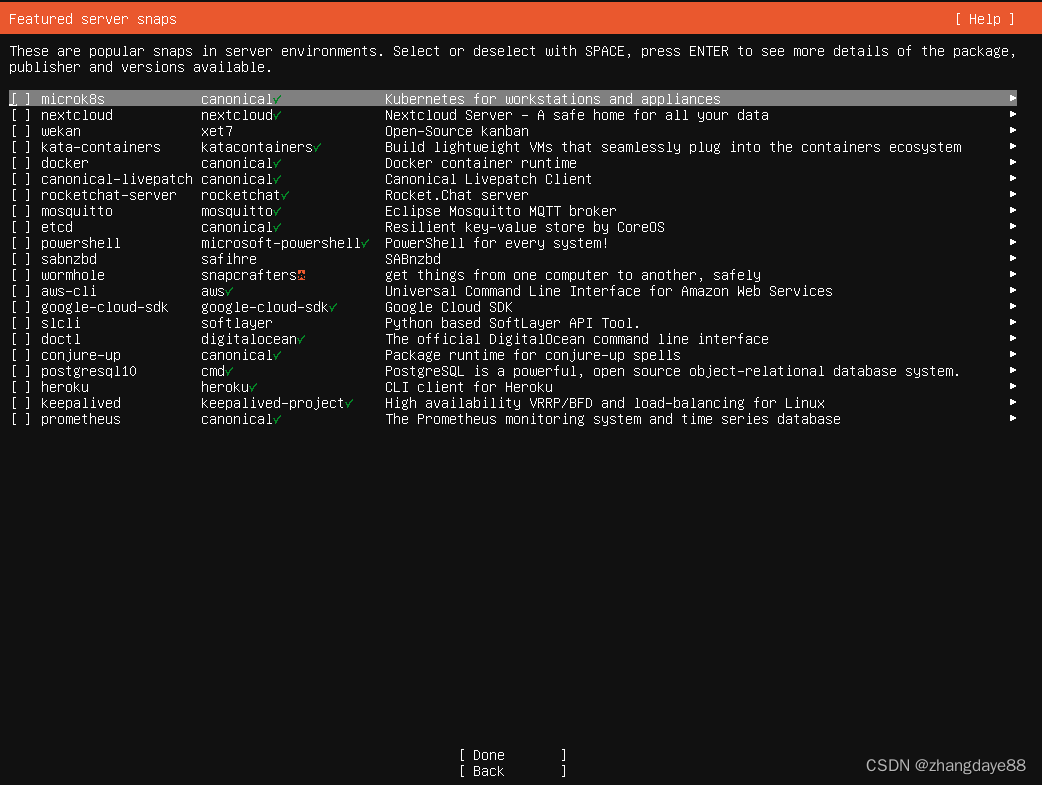Click verified checkmark beside keepalived-project
The height and width of the screenshot is (785, 1042).
tap(349, 403)
